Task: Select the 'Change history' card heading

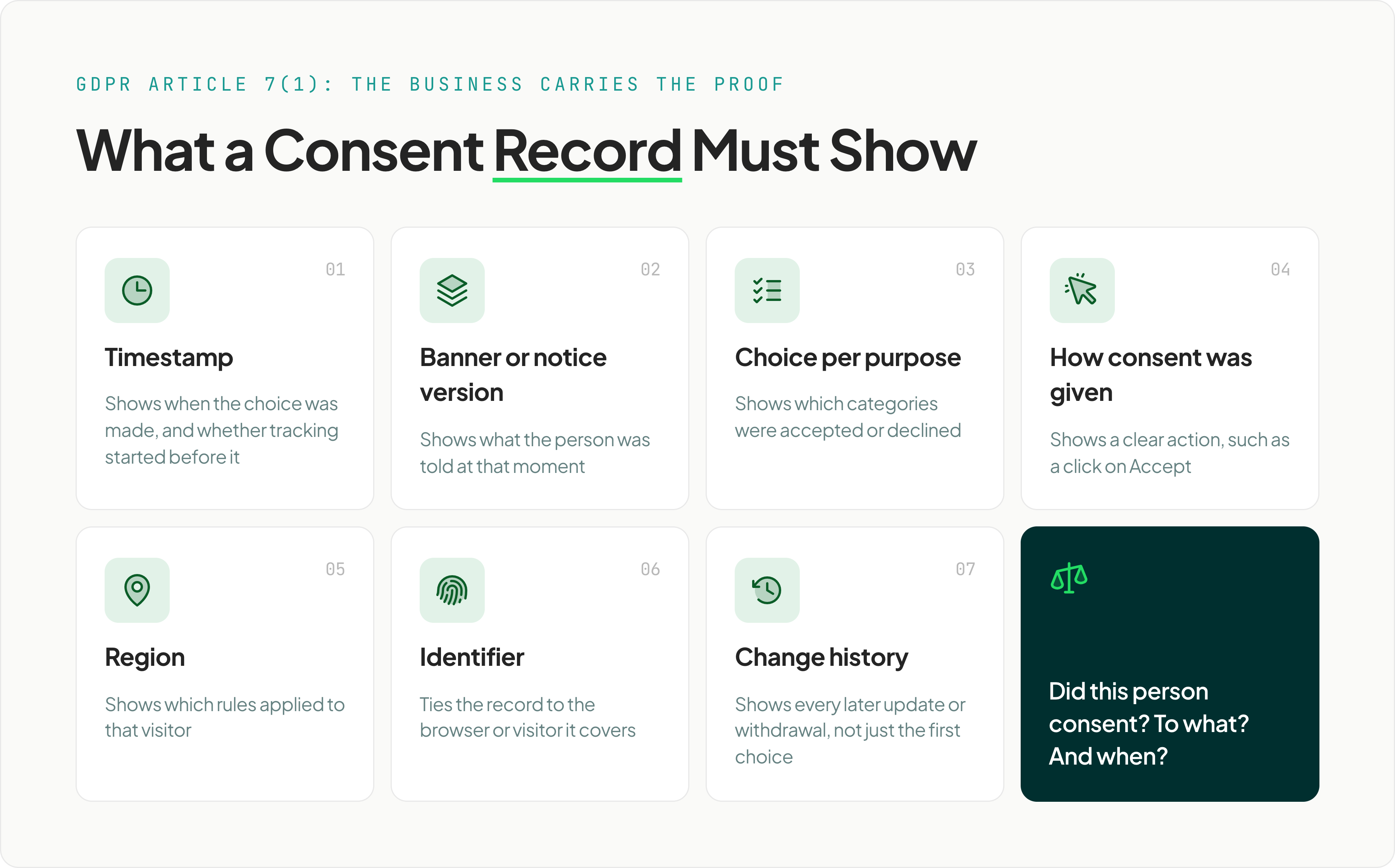Action: pos(821,658)
